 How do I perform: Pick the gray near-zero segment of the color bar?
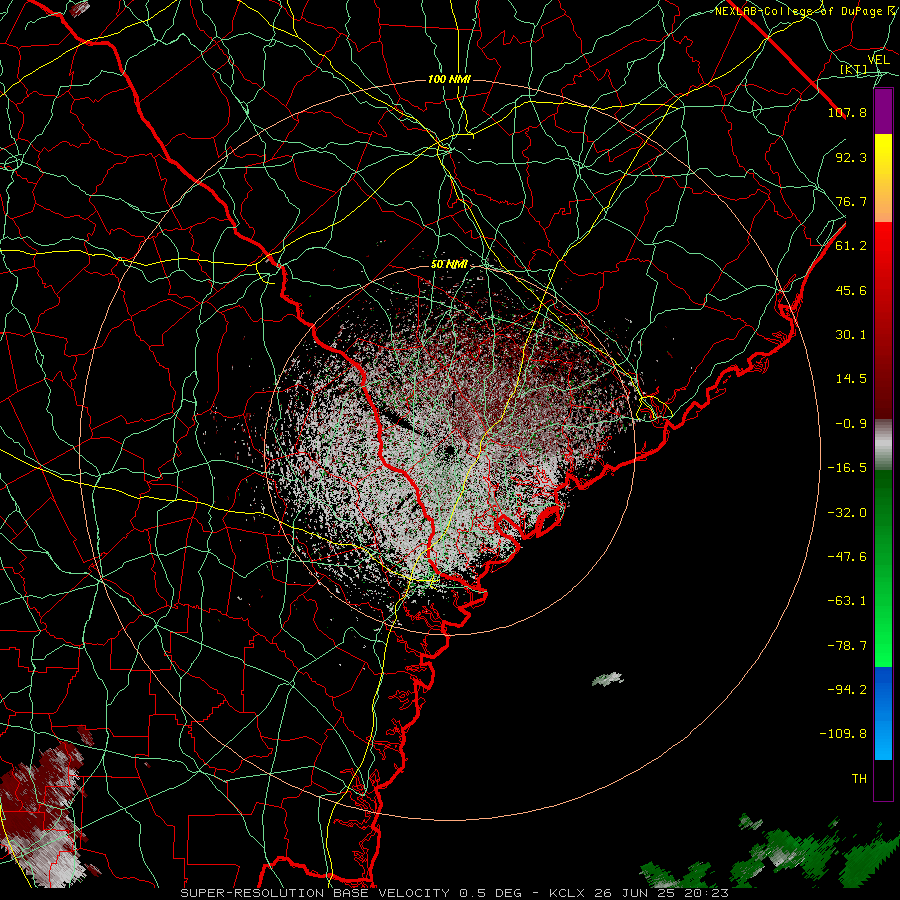click(883, 445)
